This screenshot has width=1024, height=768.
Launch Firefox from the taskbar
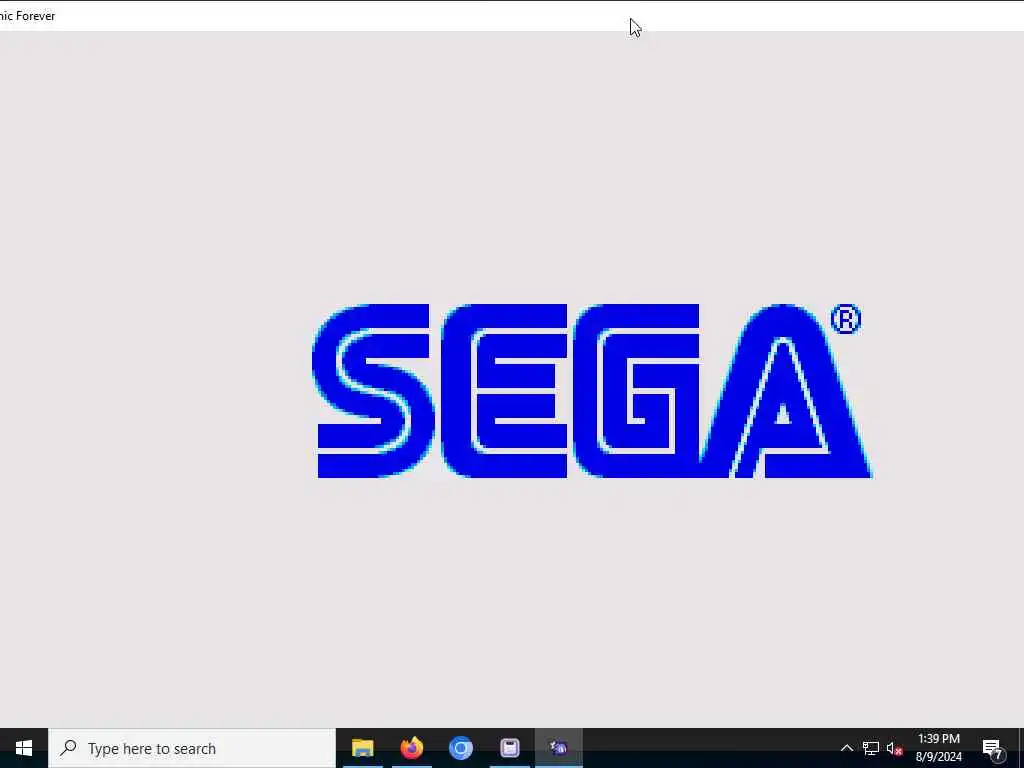[x=411, y=748]
